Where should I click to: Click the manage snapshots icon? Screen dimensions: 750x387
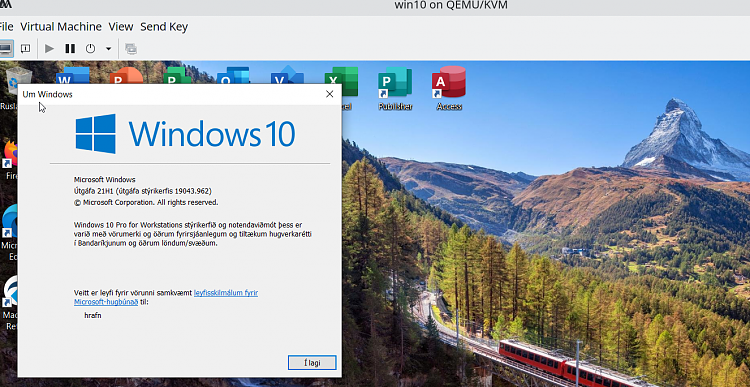click(131, 48)
